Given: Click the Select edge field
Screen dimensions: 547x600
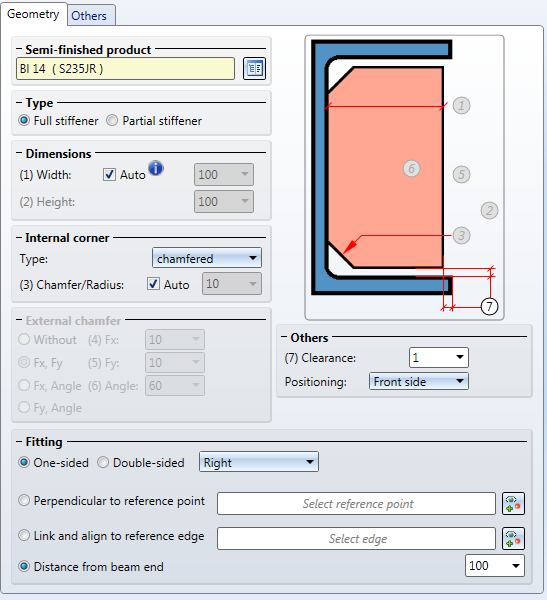Looking at the screenshot, I should [356, 539].
